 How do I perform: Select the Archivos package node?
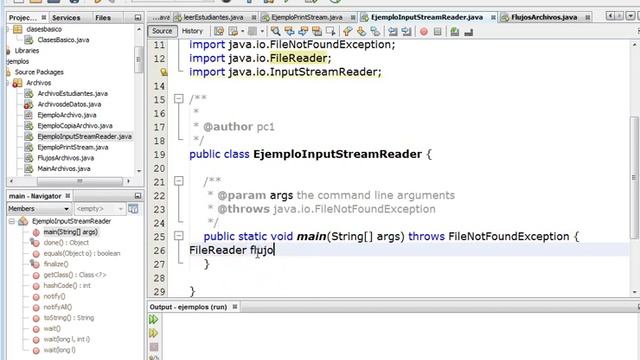(x=38, y=82)
